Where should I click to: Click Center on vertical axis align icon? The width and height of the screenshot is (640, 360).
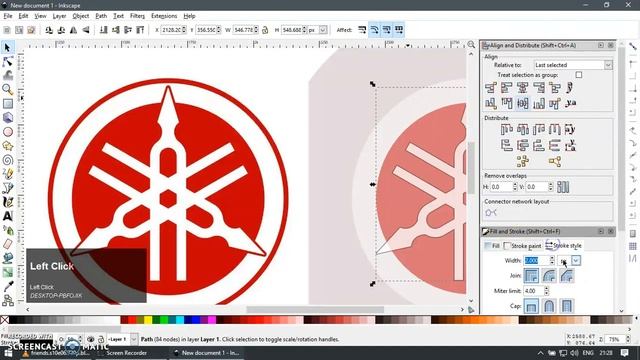coord(522,88)
